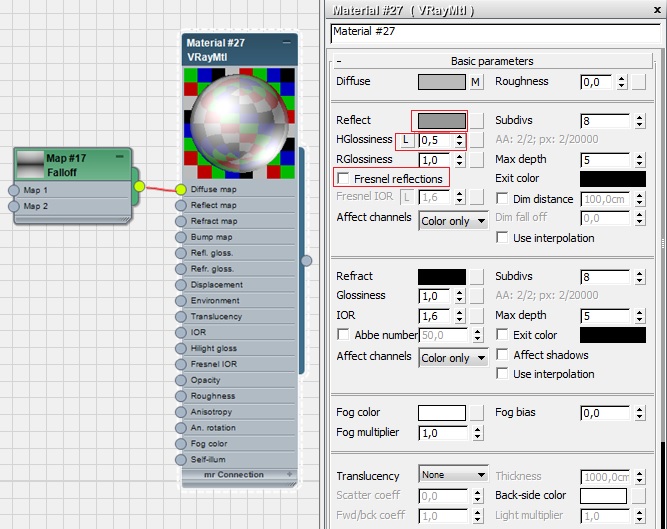Open the reflection Exit color swatch
This screenshot has width=667, height=529.
pos(613,179)
